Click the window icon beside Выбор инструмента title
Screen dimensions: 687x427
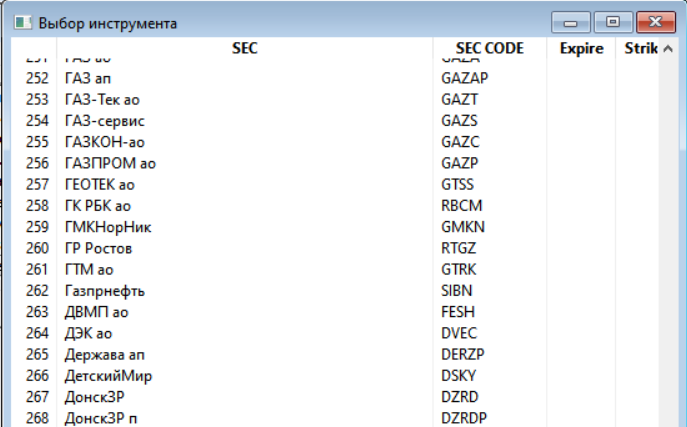click(x=23, y=22)
